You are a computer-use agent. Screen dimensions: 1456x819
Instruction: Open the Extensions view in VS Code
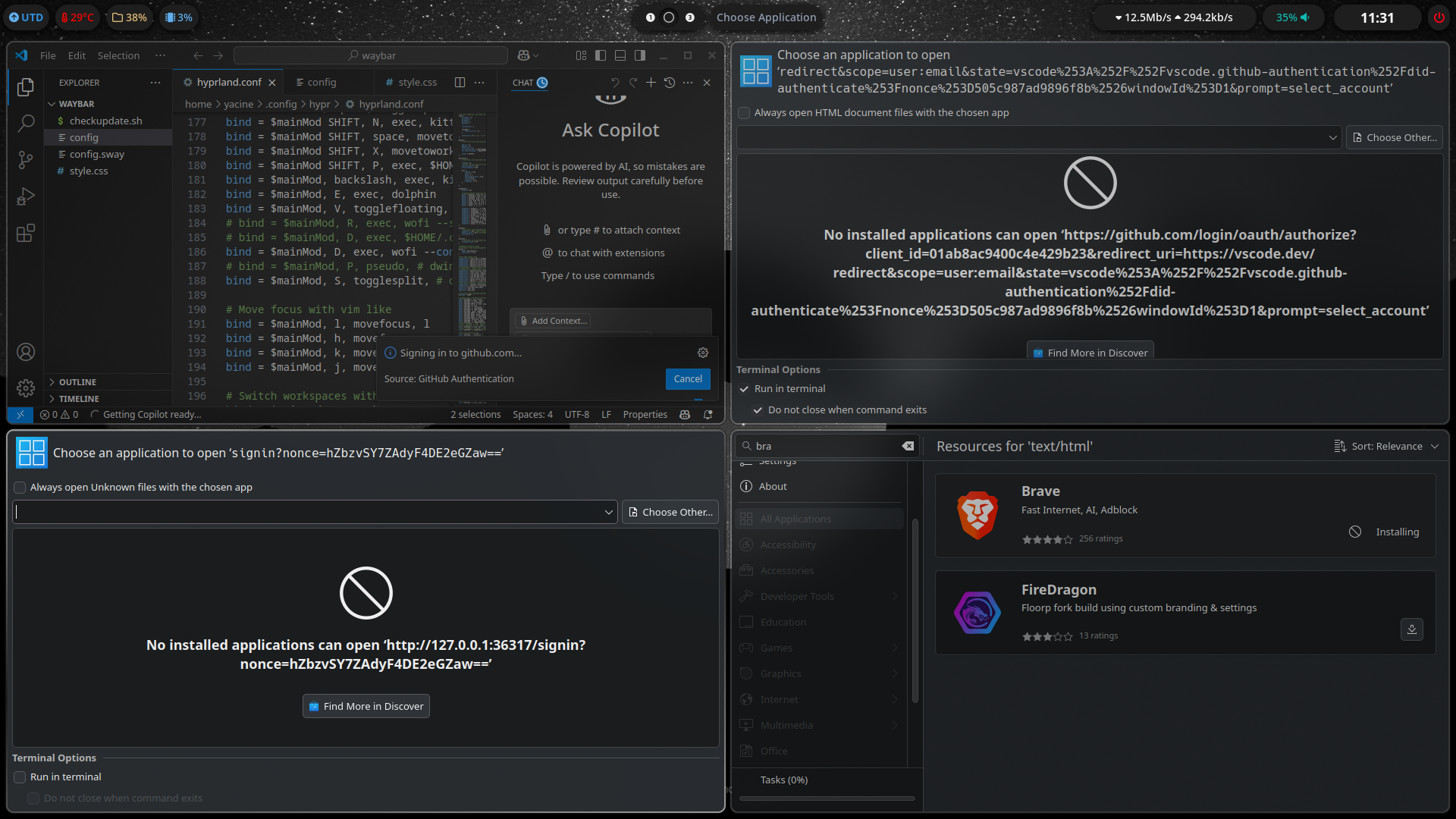pos(26,233)
